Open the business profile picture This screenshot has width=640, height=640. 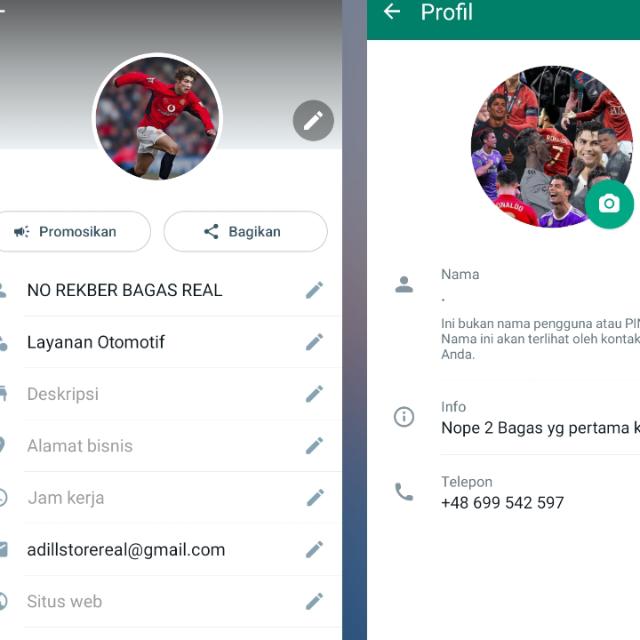[157, 118]
